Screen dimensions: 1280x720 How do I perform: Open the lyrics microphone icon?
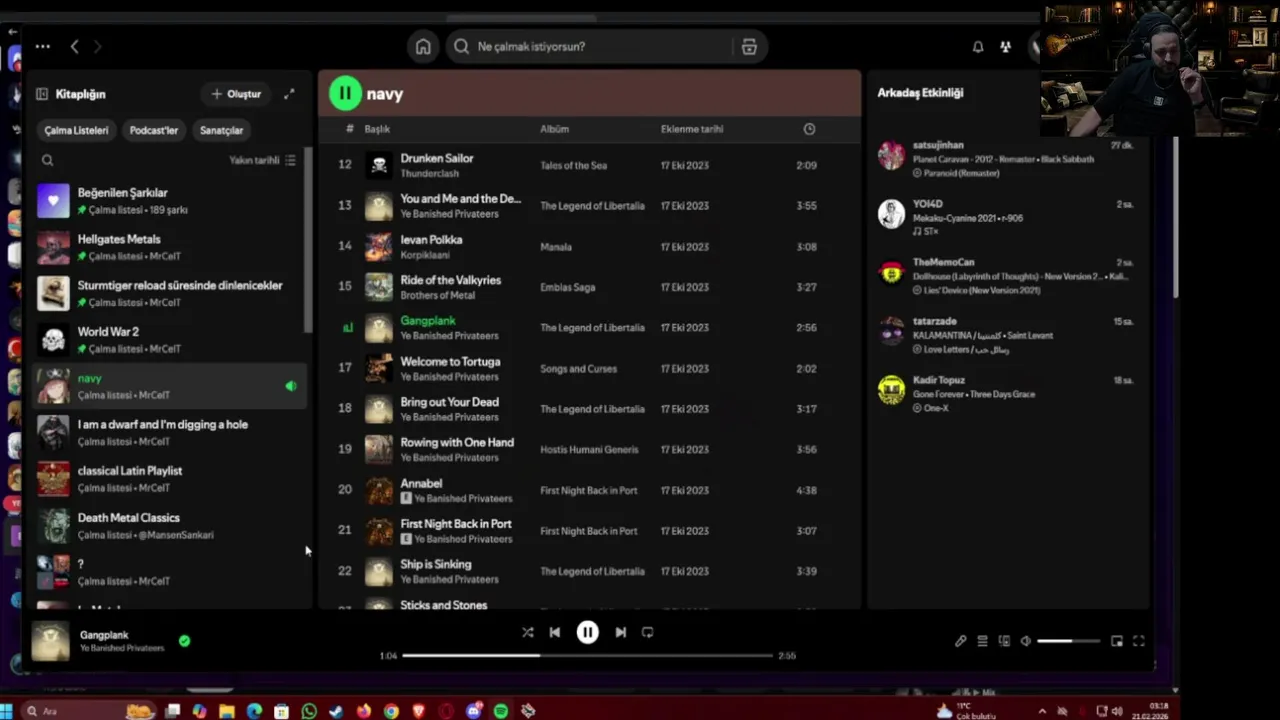(x=960, y=641)
